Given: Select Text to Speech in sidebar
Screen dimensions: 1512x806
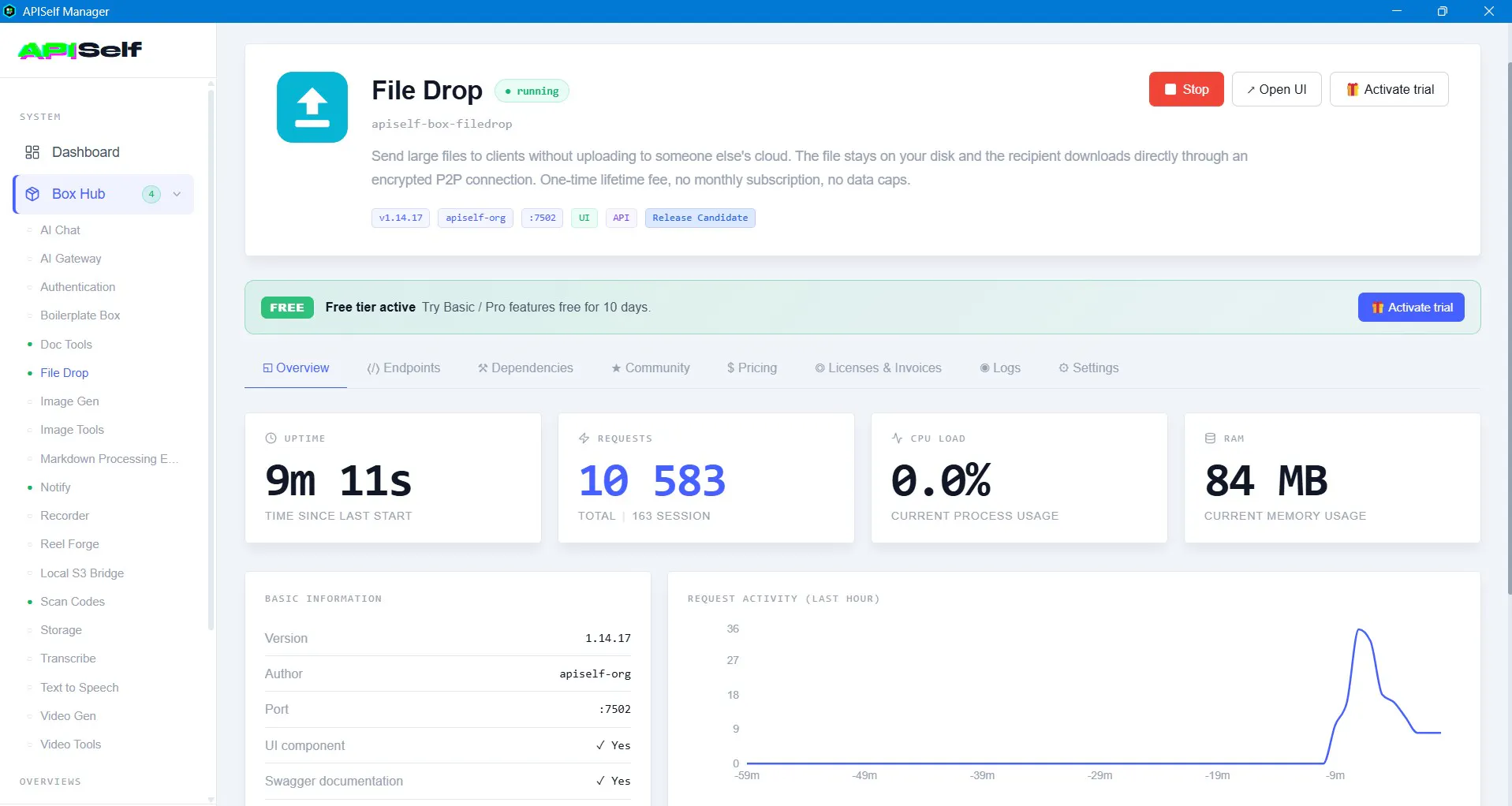Looking at the screenshot, I should click(80, 688).
